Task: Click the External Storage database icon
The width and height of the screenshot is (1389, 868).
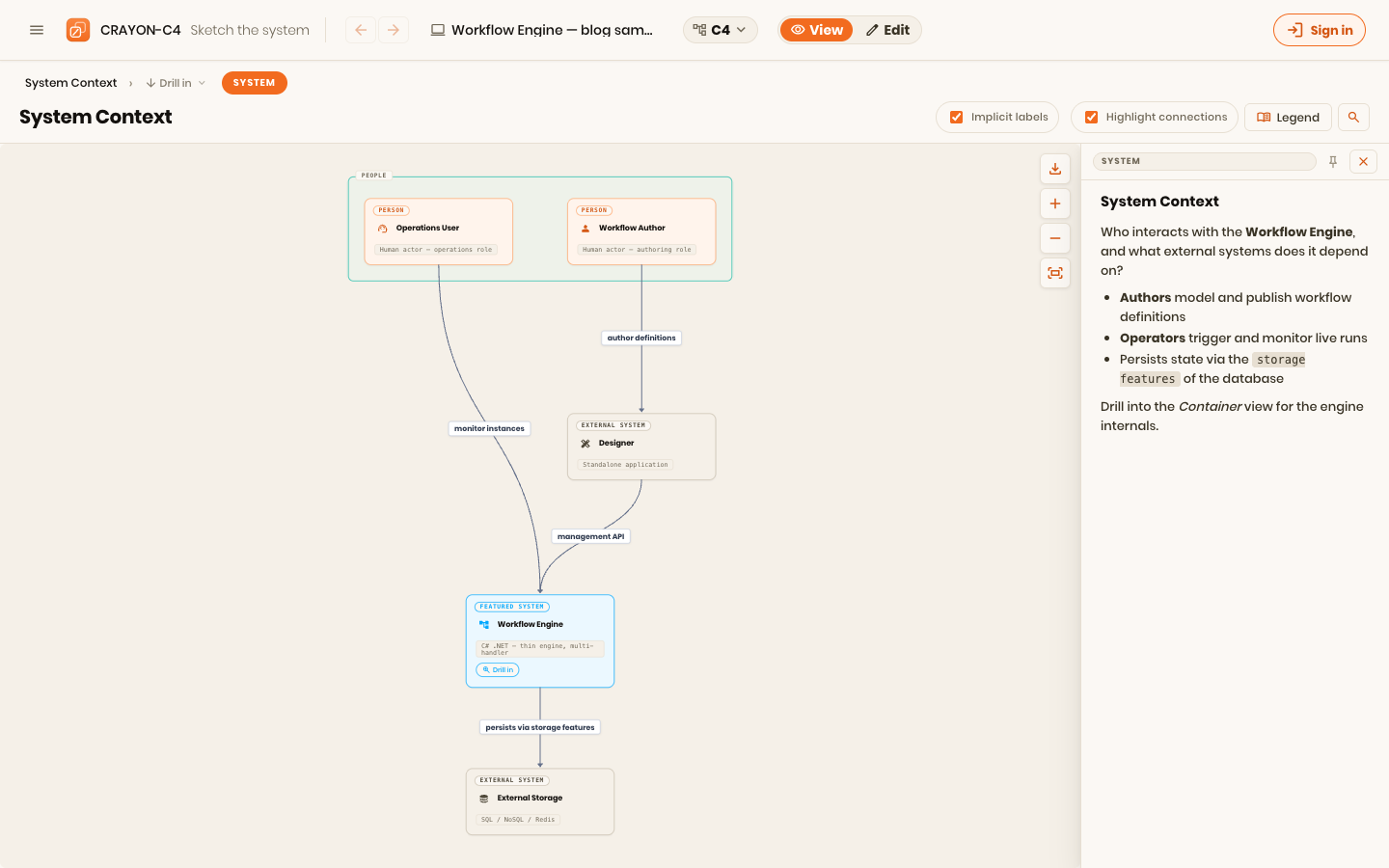Action: point(484,799)
